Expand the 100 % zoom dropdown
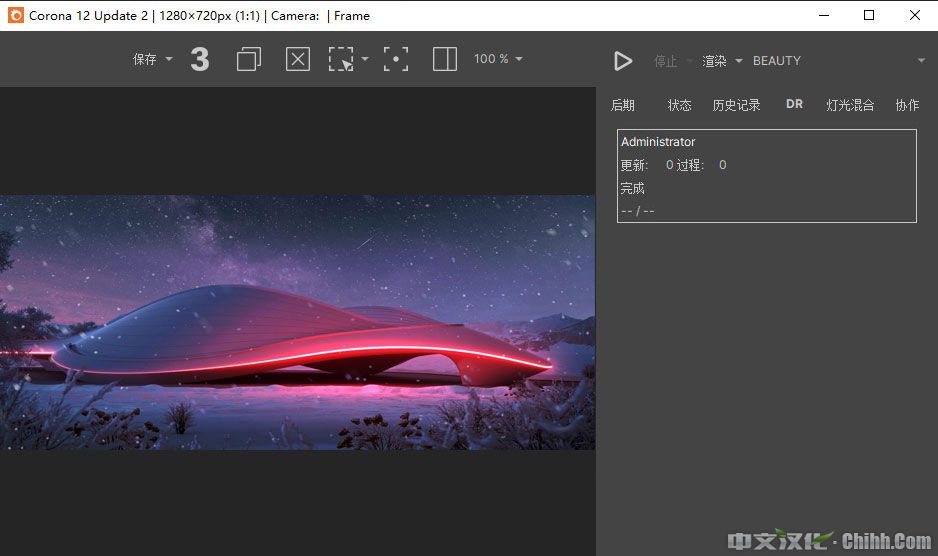The height and width of the screenshot is (556, 938). coord(498,60)
